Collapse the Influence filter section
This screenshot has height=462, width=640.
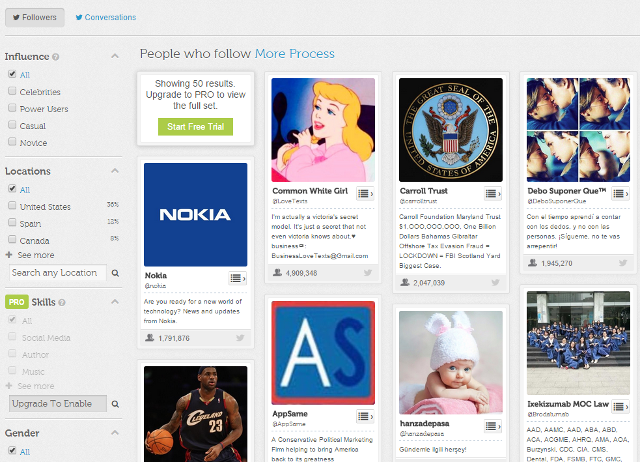point(115,57)
